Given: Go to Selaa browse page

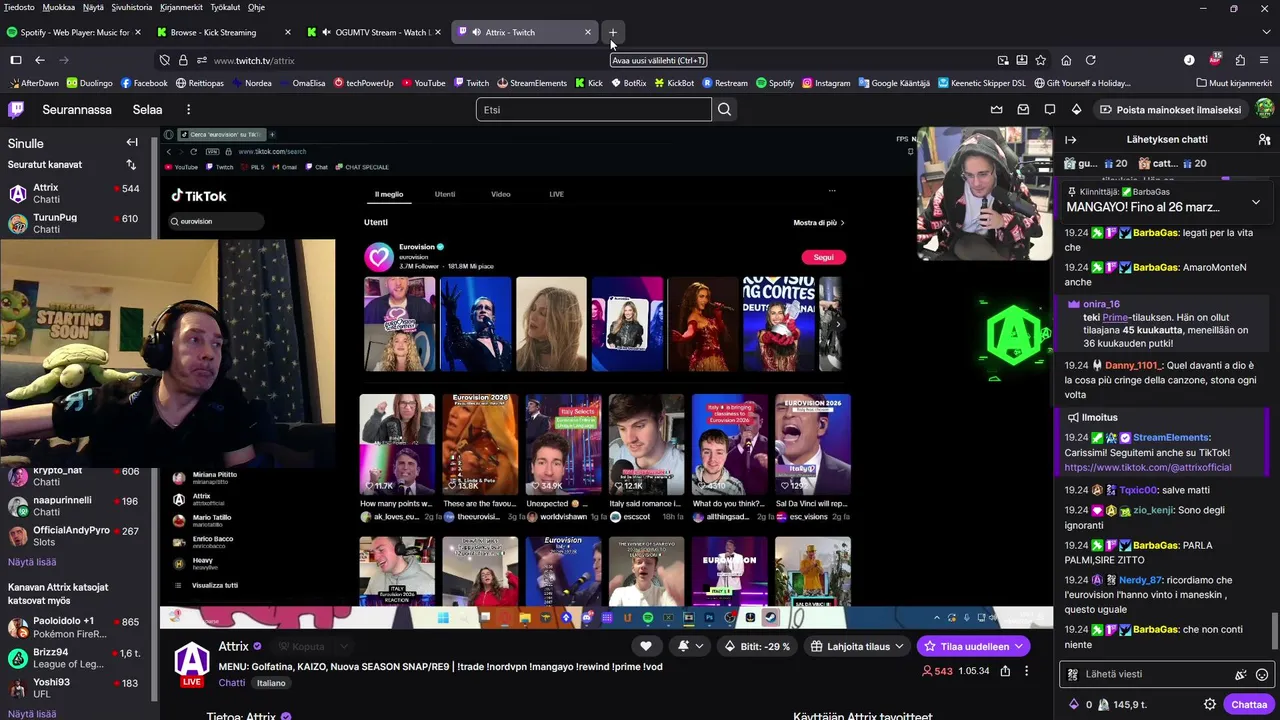Looking at the screenshot, I should tap(147, 109).
